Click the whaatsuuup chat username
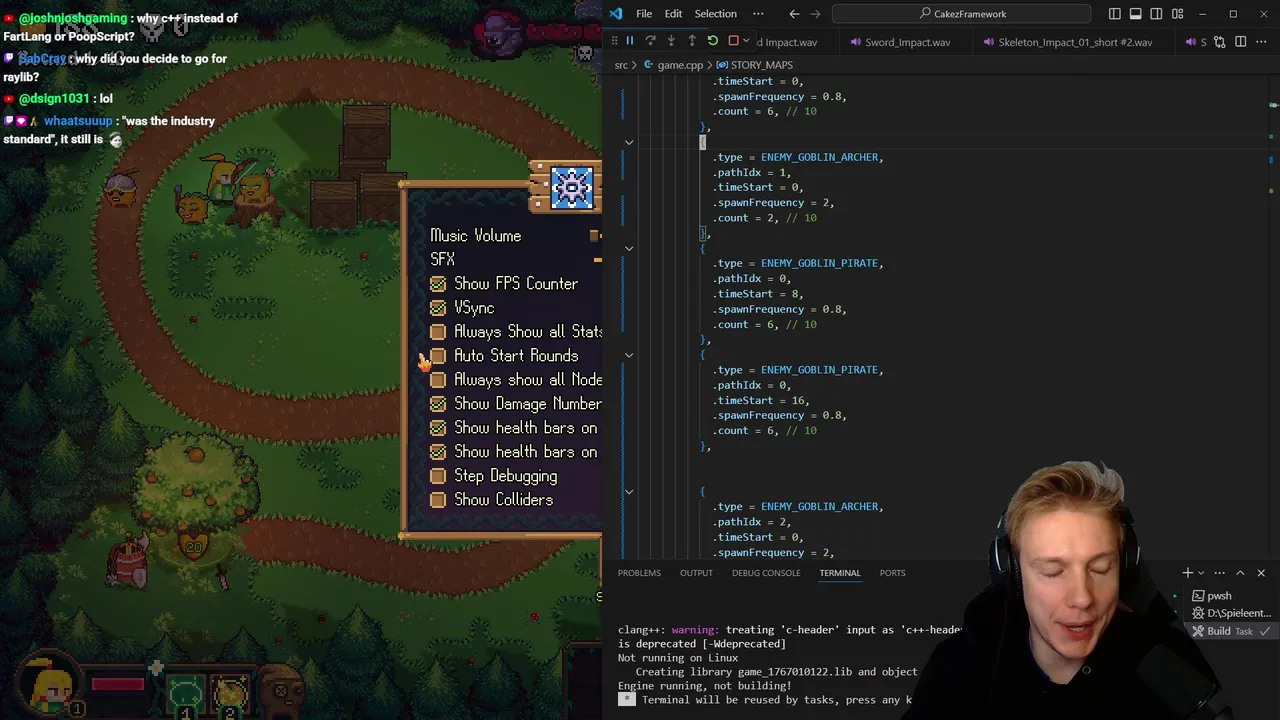 (78, 121)
